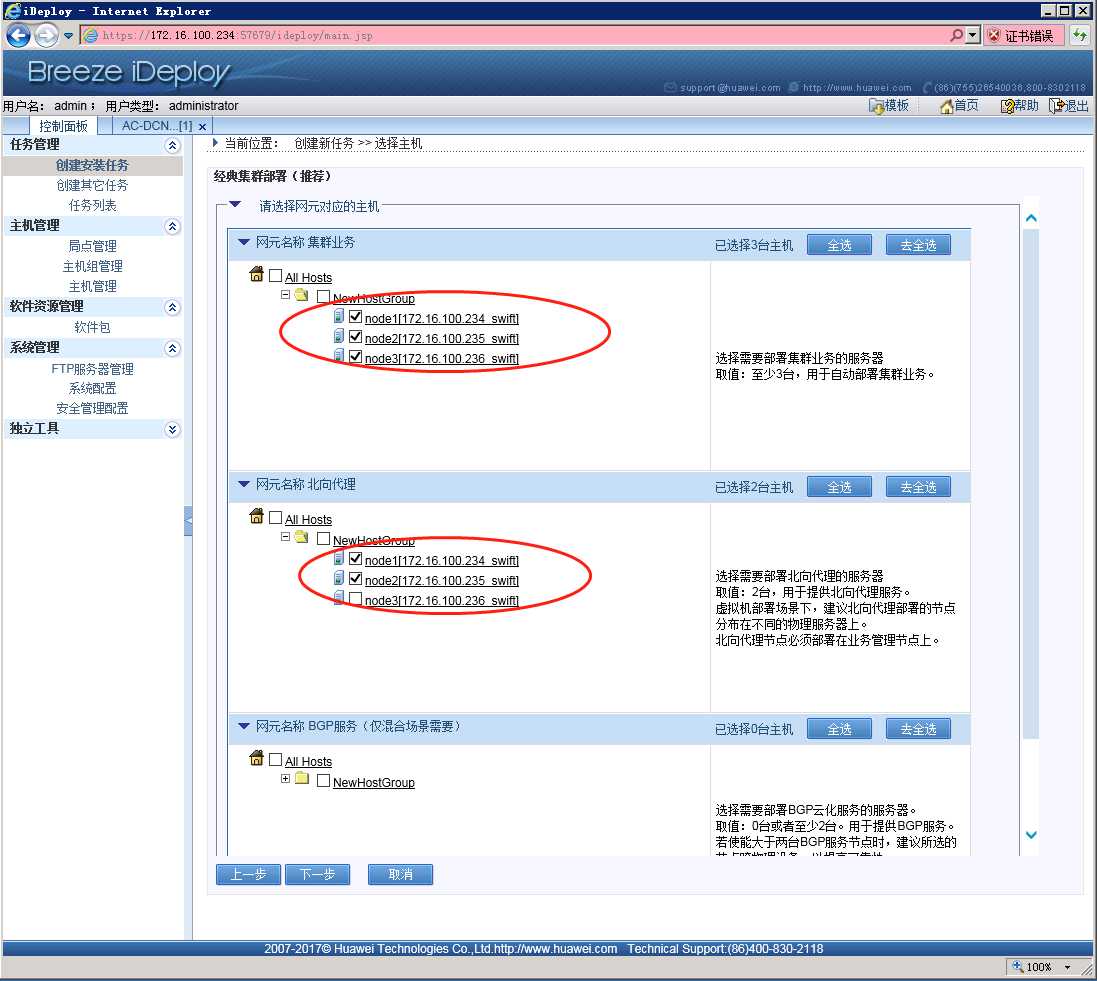Toggle NewHostGroup checkbox in BGP服务
The image size is (1097, 981).
point(323,781)
